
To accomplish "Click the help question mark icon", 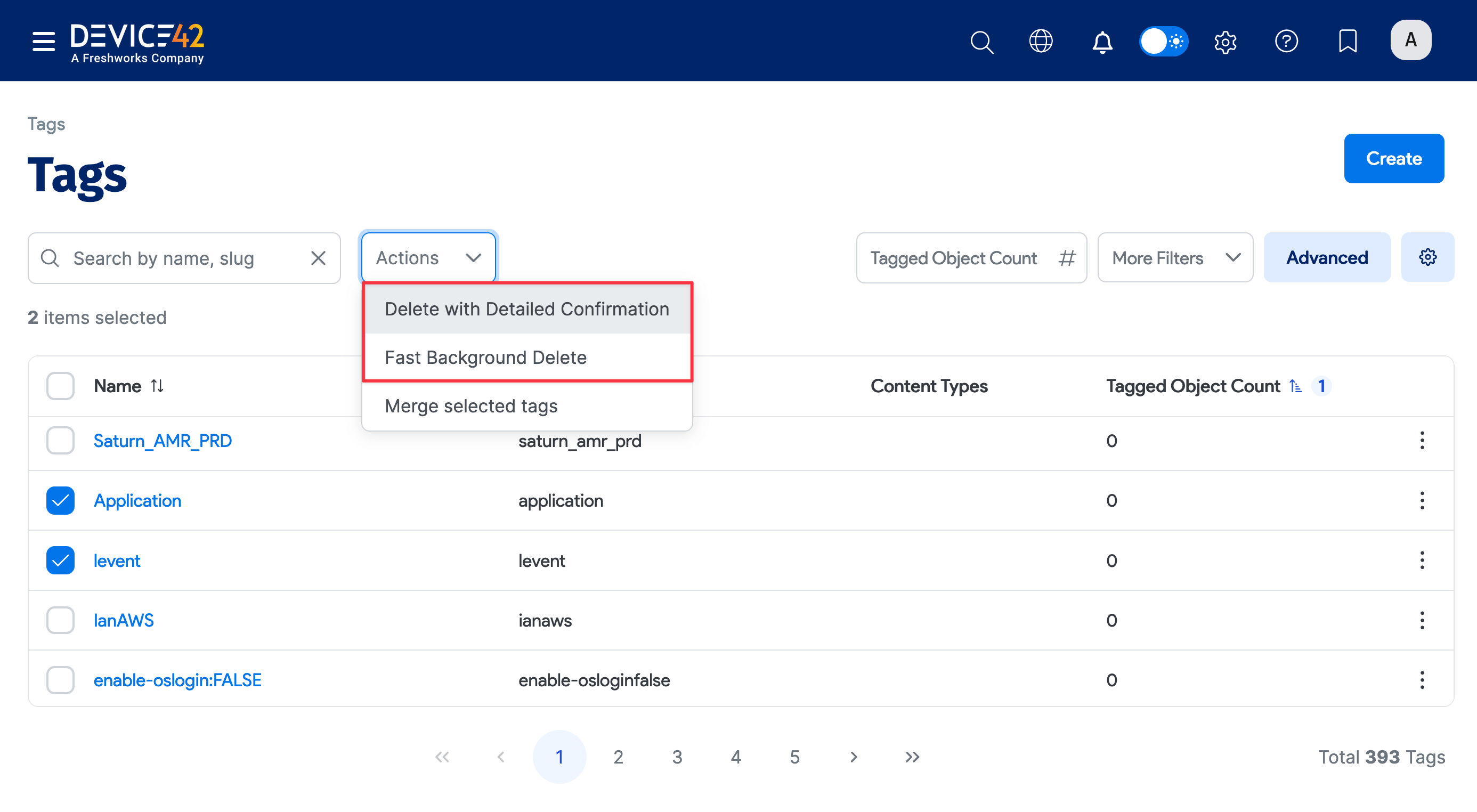I will point(1286,41).
